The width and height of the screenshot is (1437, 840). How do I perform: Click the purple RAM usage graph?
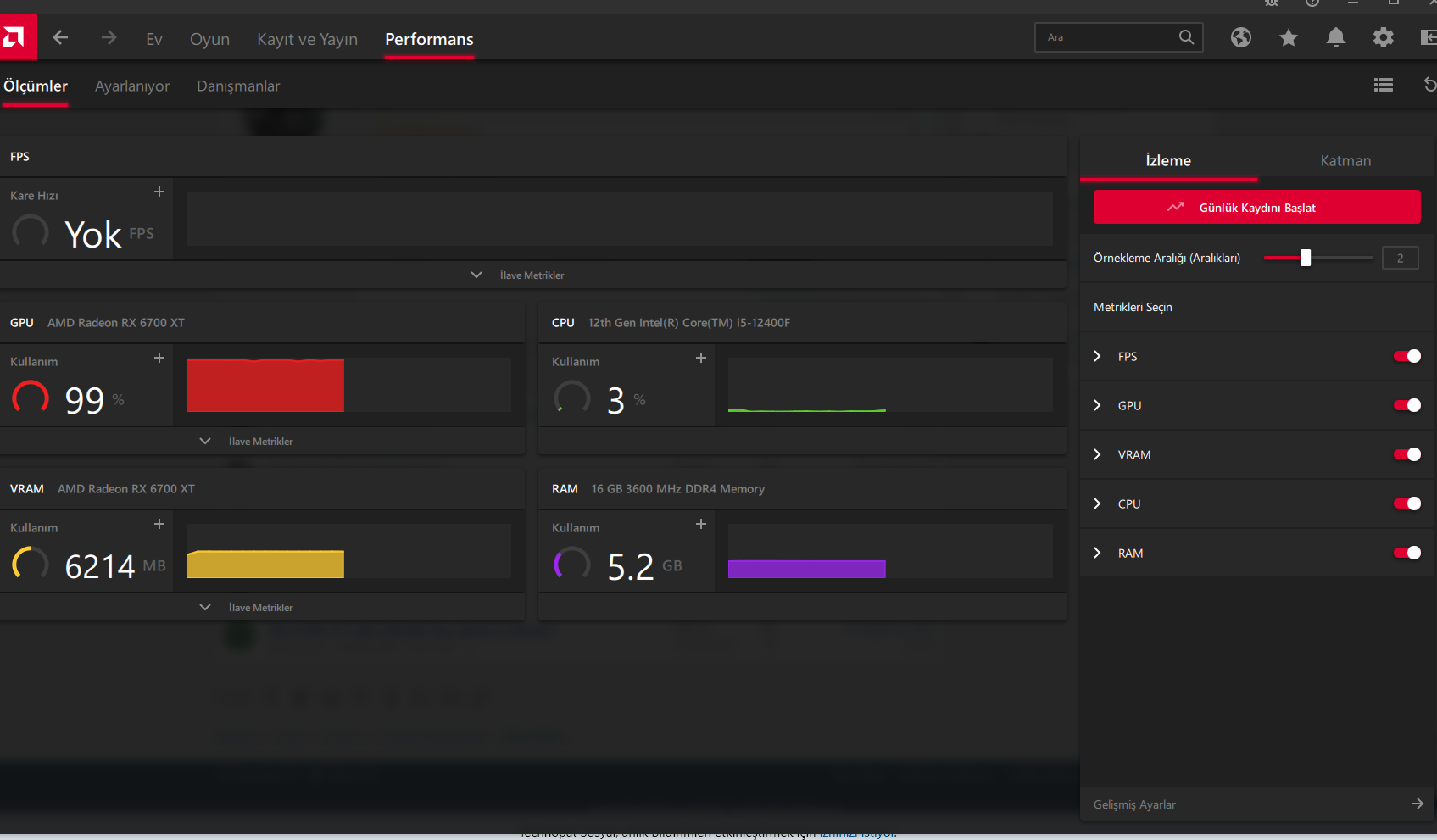tap(890, 551)
